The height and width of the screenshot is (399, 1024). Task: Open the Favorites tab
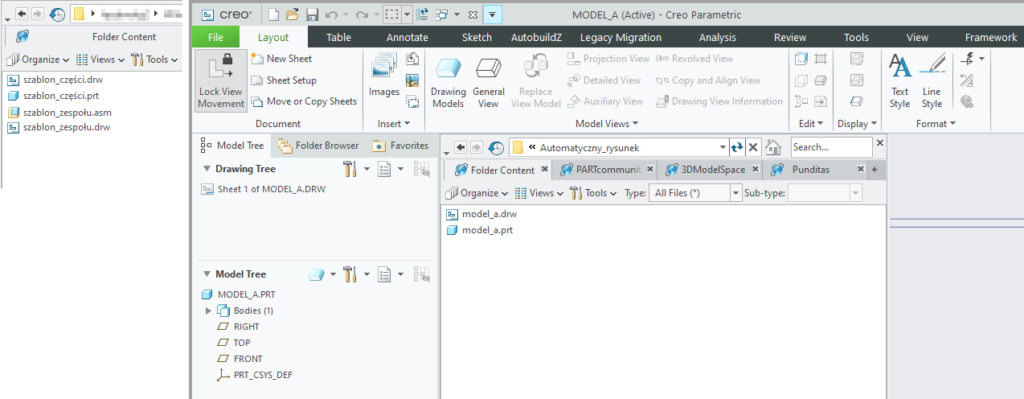tap(401, 146)
